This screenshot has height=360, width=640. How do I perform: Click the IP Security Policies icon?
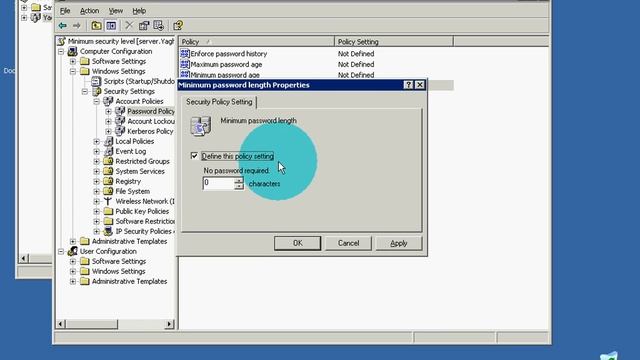click(108, 231)
